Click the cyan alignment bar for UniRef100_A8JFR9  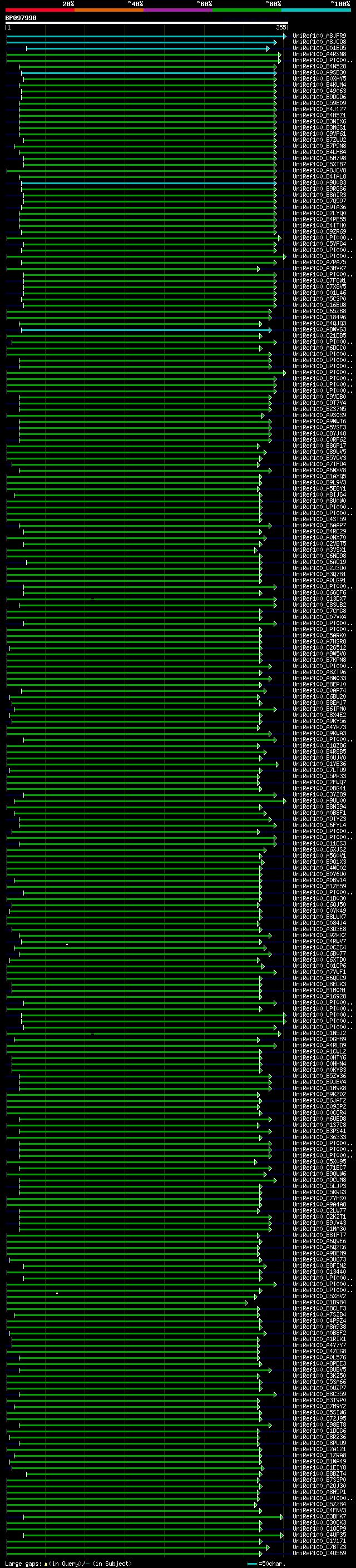click(146, 37)
